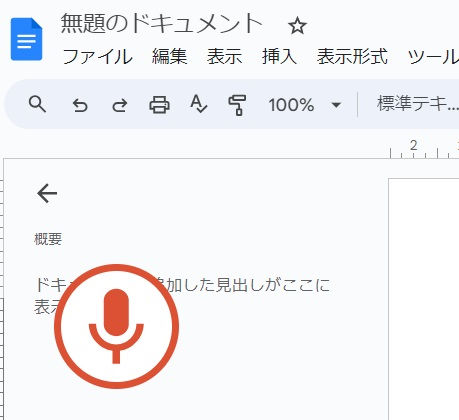The width and height of the screenshot is (459, 420).
Task: Open the 表示形式 menu
Action: (352, 56)
